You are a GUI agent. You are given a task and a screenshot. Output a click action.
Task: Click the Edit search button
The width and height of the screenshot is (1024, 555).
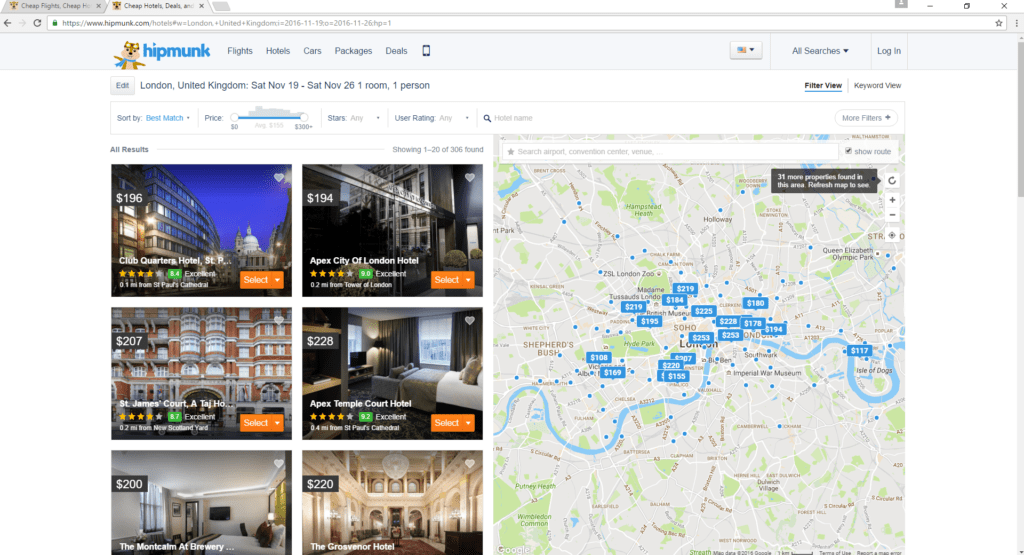pos(122,86)
